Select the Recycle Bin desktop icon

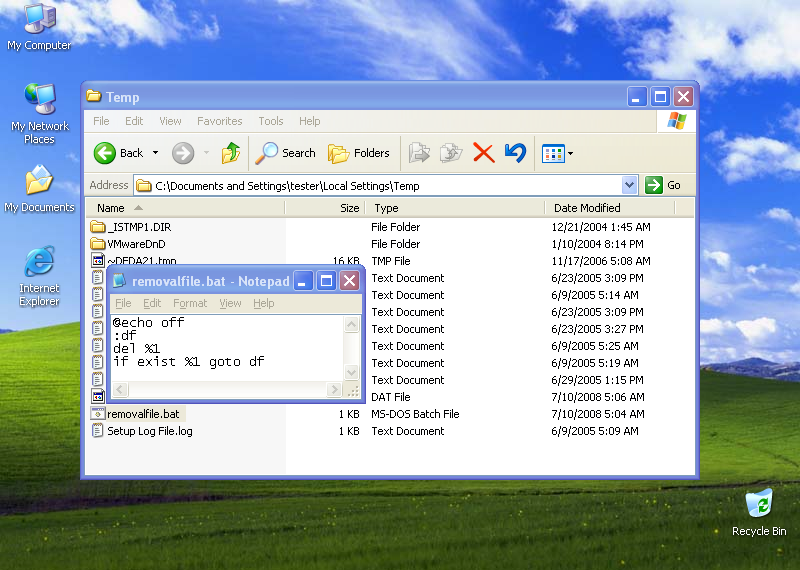(x=759, y=512)
